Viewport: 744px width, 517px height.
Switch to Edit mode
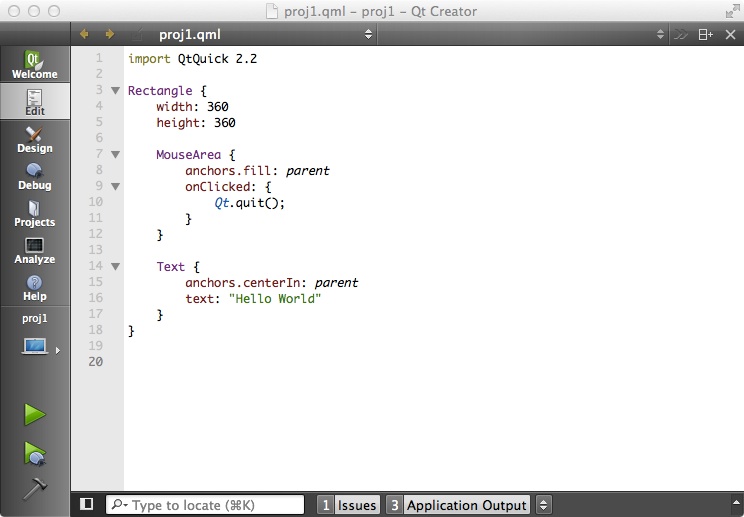tap(35, 102)
